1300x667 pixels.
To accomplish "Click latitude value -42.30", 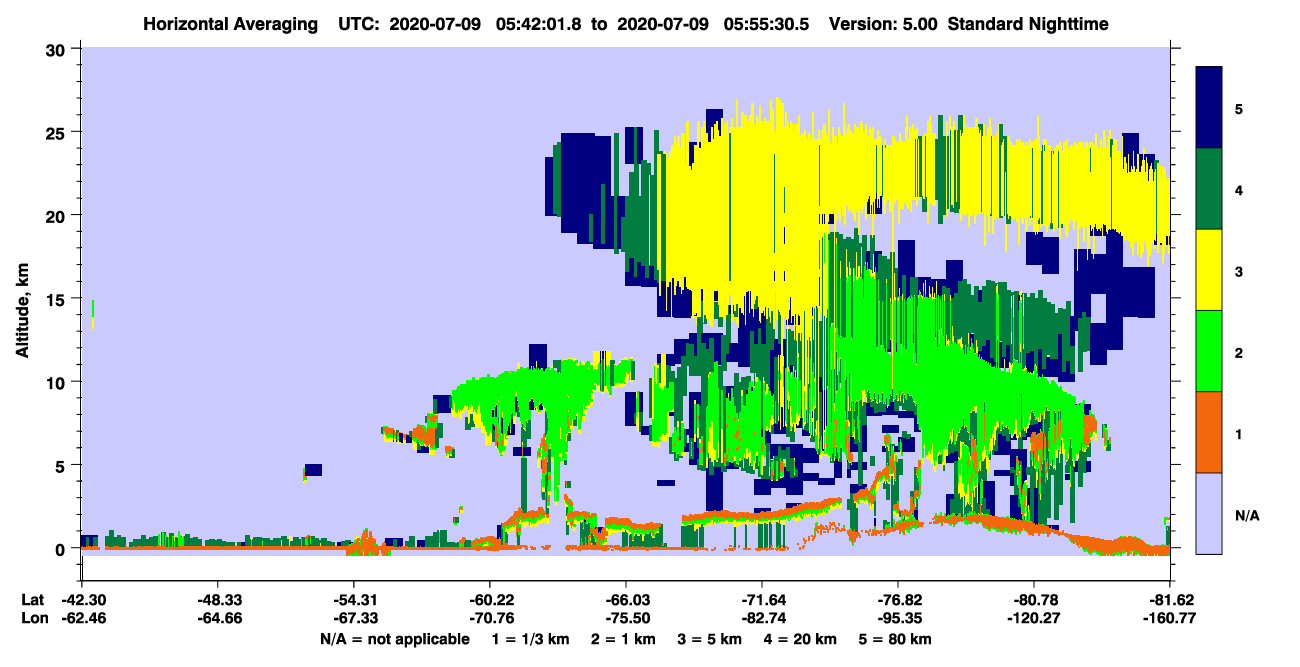I will coord(81,600).
